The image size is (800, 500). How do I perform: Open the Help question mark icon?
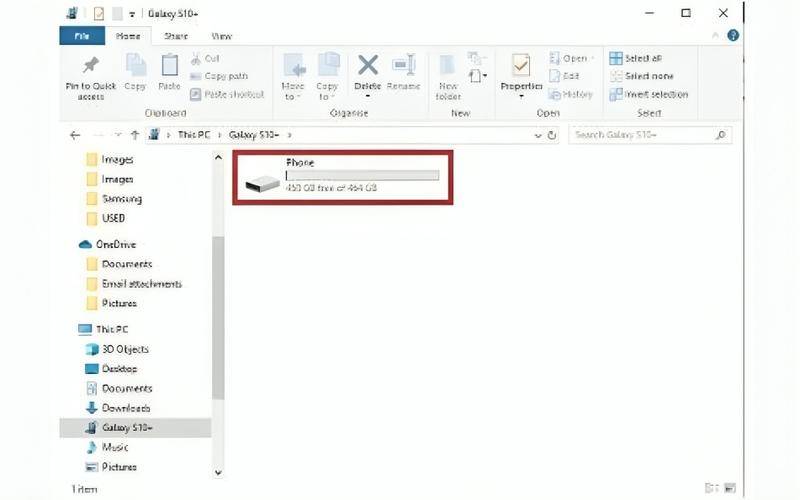pyautogui.click(x=733, y=35)
